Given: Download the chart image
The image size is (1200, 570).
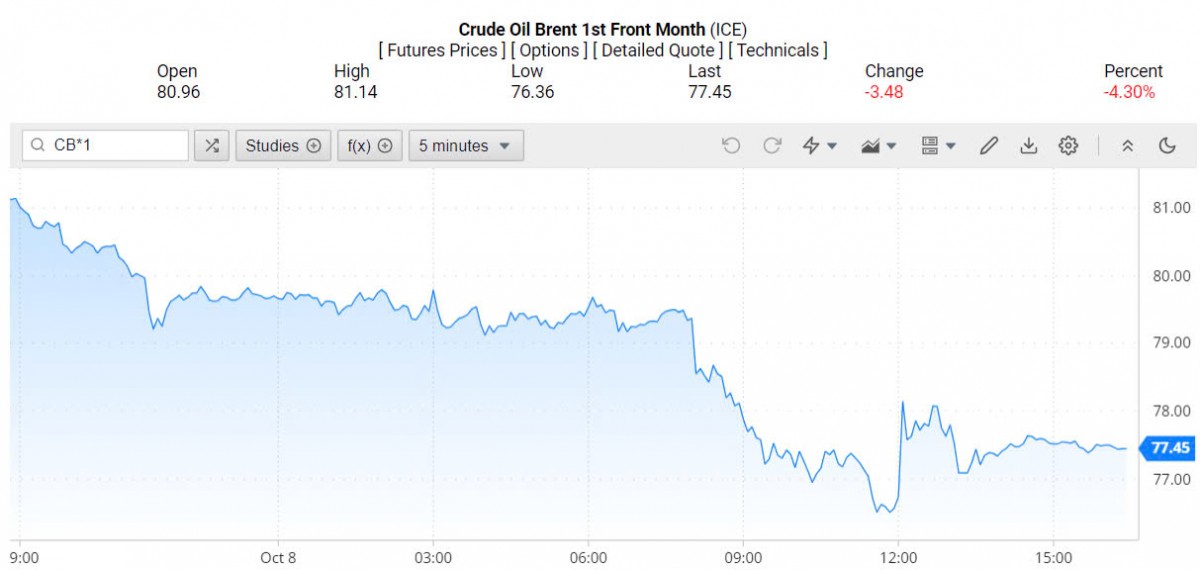Looking at the screenshot, I should point(1028,146).
